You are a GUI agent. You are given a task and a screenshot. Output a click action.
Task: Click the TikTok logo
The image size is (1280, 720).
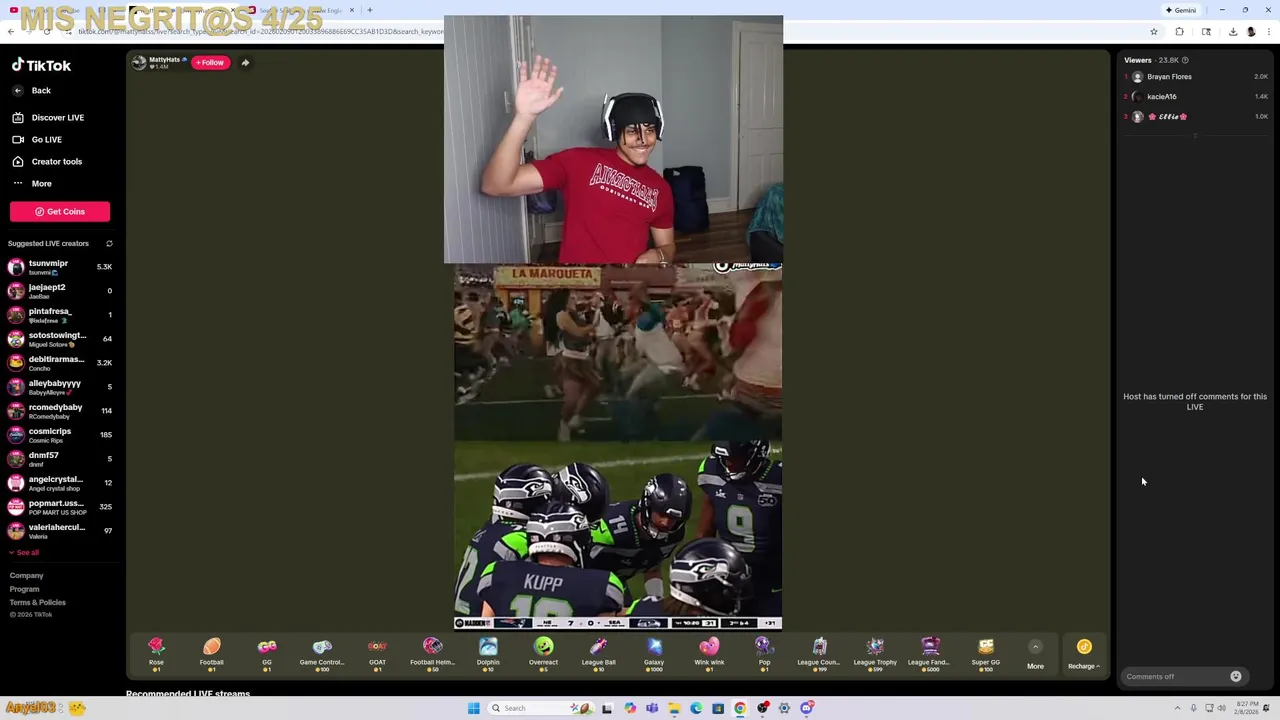41,65
